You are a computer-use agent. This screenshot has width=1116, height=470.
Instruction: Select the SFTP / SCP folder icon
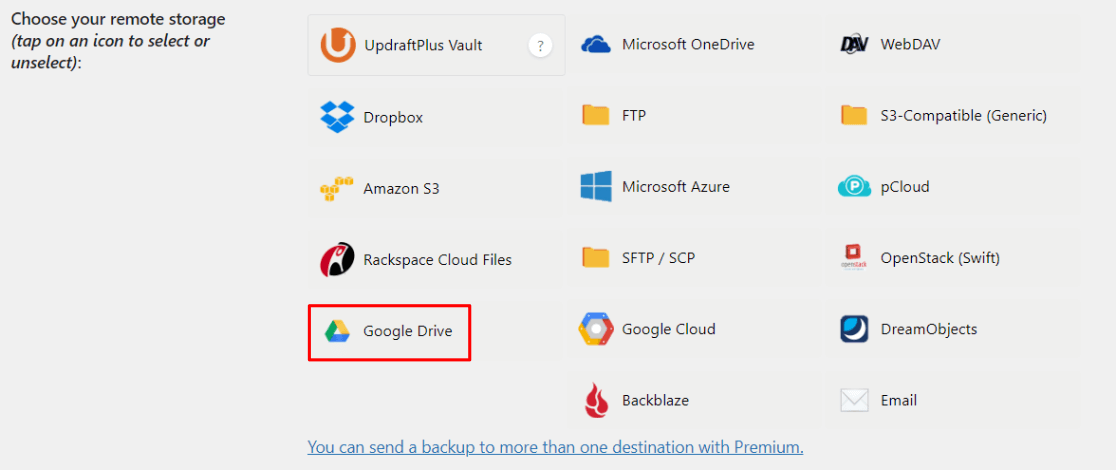pyautogui.click(x=596, y=257)
